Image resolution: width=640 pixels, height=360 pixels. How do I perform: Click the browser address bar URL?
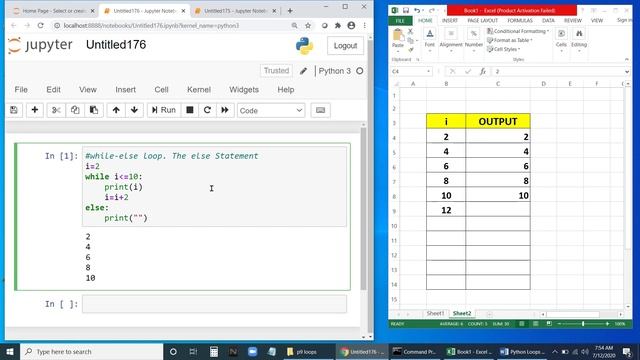151,26
